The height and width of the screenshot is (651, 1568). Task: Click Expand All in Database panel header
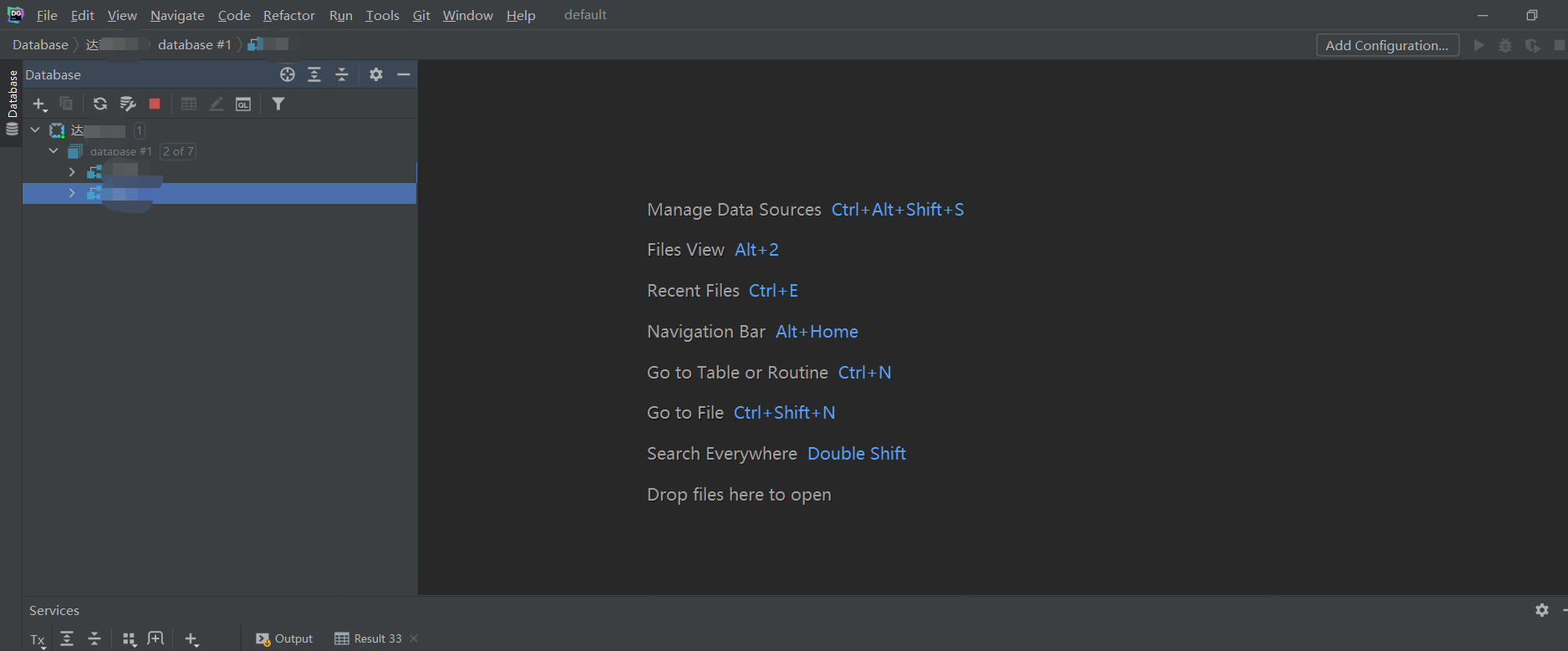coord(314,74)
